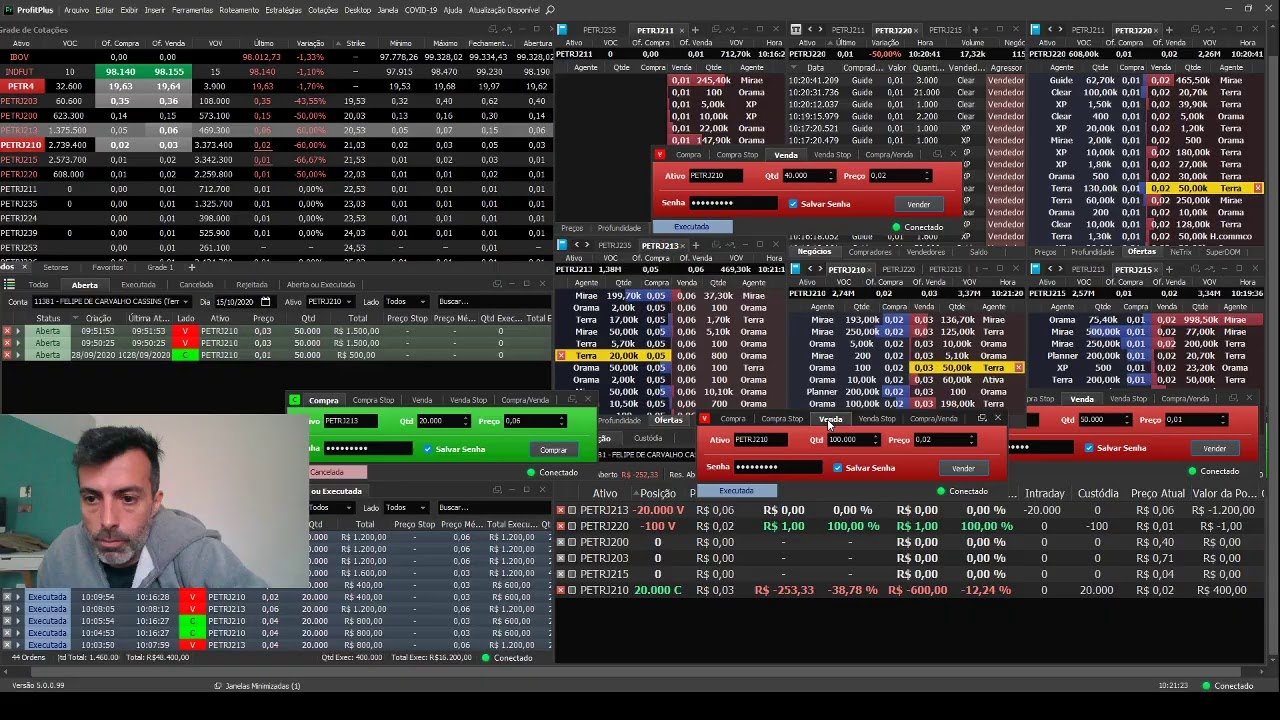Click Vender in the 40.000 sell ticket
This screenshot has width=1280, height=720.
pos(918,204)
